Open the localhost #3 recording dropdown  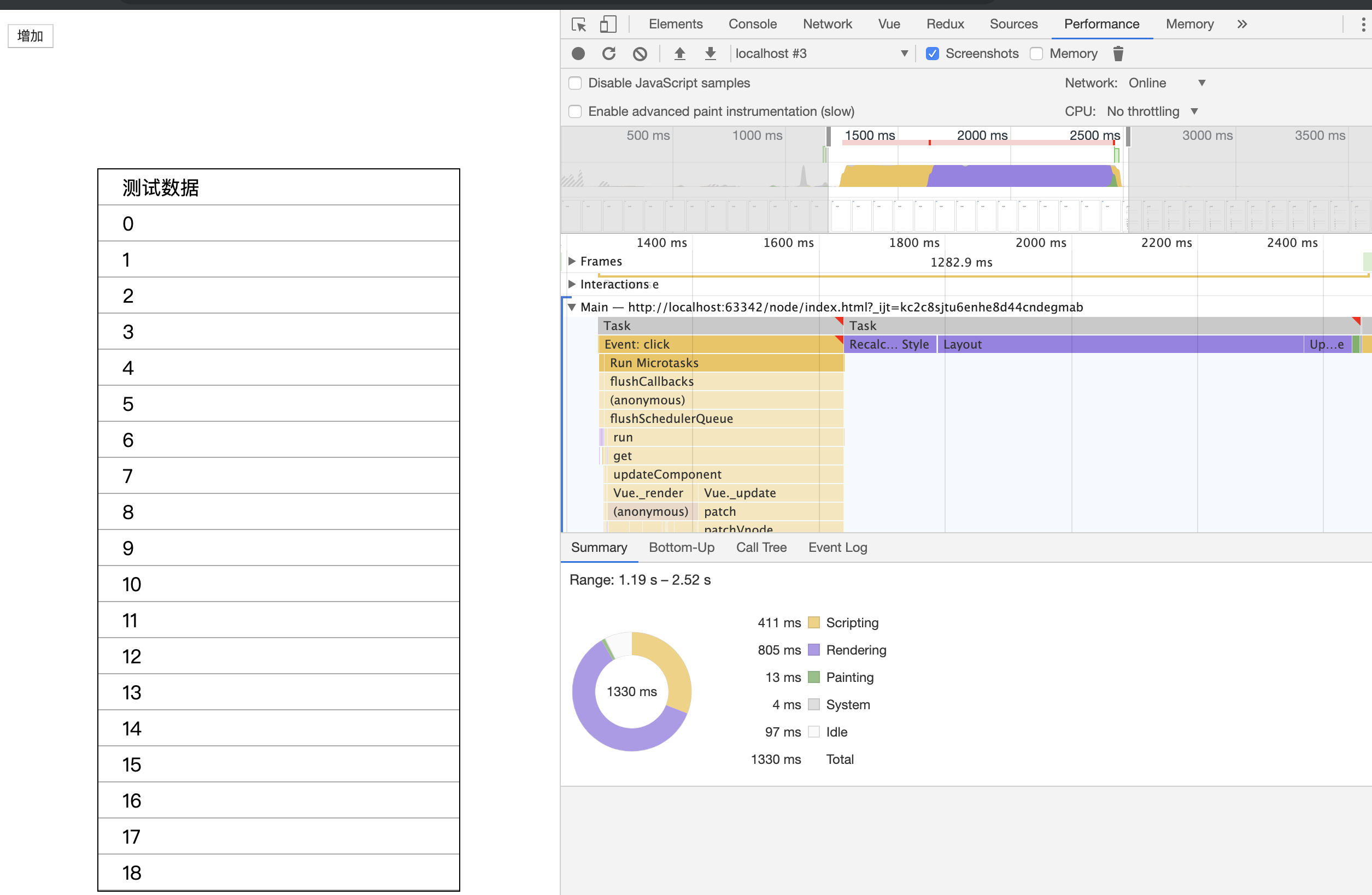click(822, 54)
